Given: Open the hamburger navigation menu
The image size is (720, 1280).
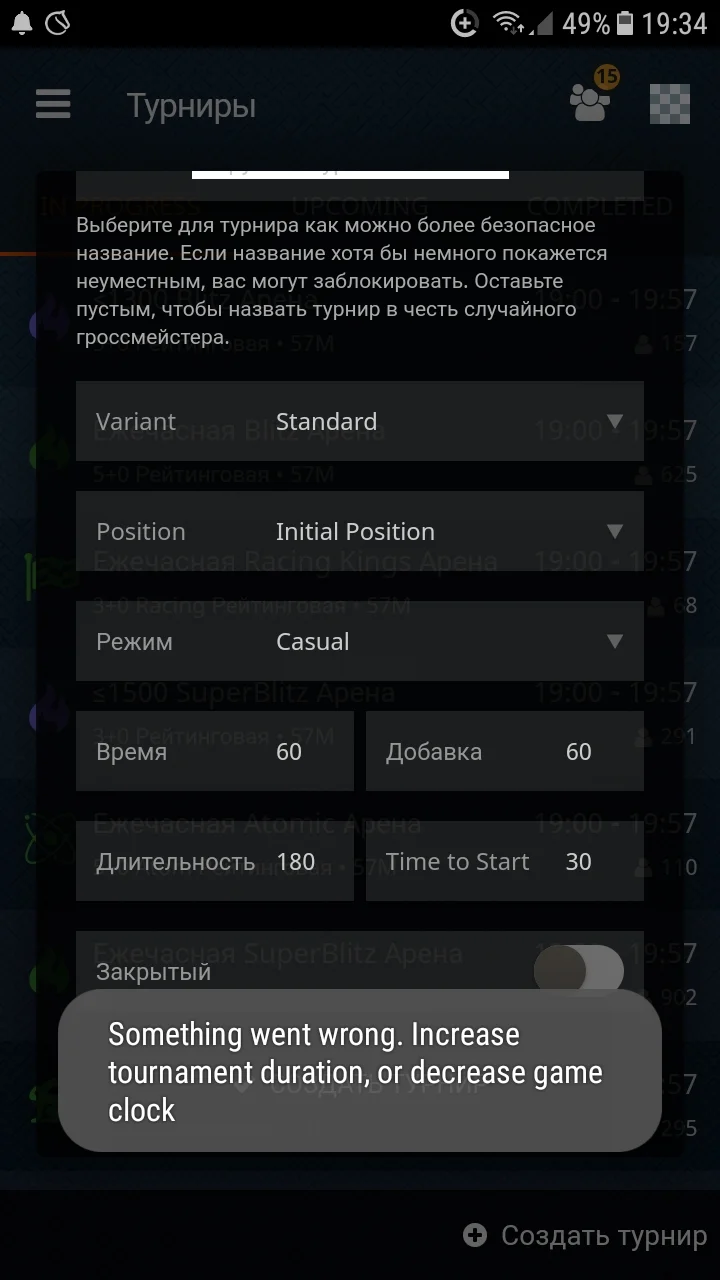Looking at the screenshot, I should [x=53, y=105].
